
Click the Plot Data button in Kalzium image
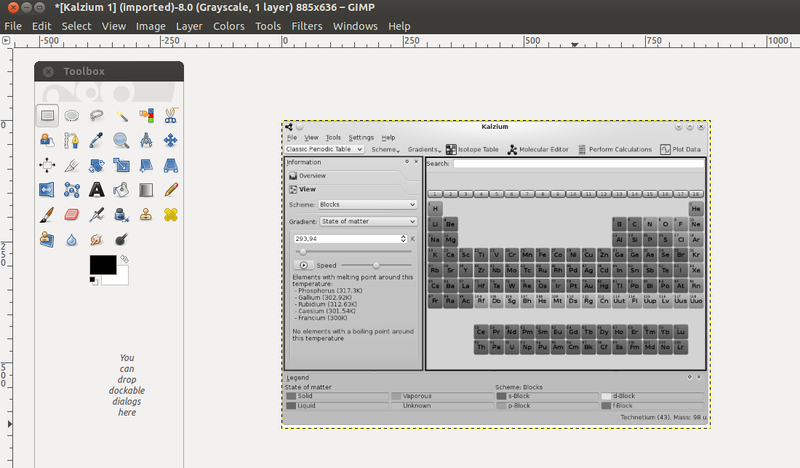[681, 150]
